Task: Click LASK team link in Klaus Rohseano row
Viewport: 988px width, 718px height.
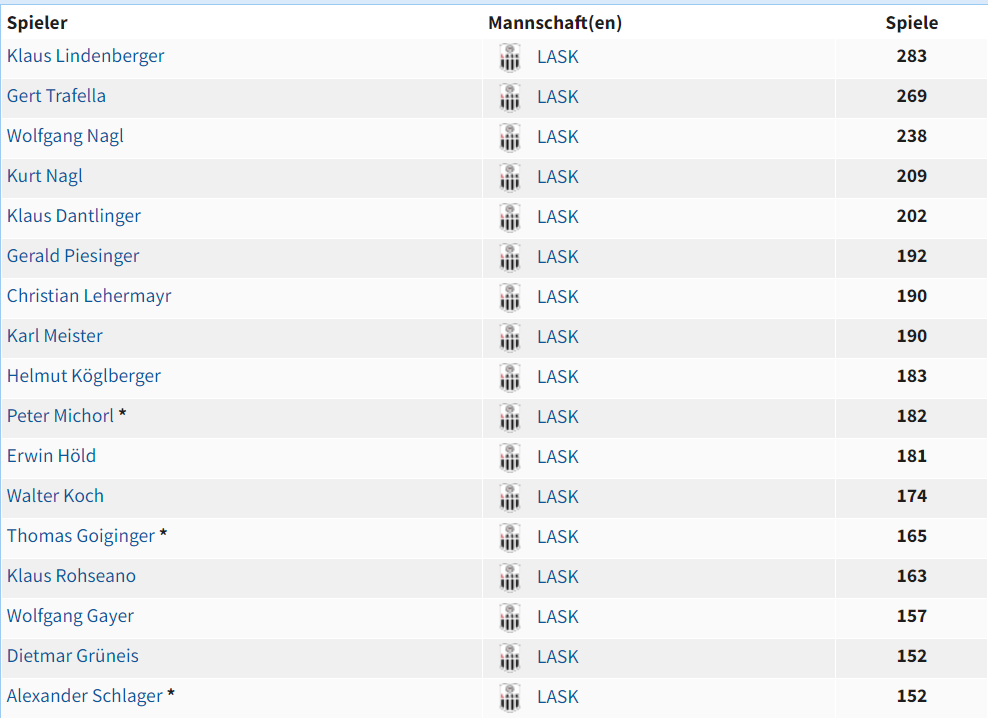Action: click(x=558, y=577)
